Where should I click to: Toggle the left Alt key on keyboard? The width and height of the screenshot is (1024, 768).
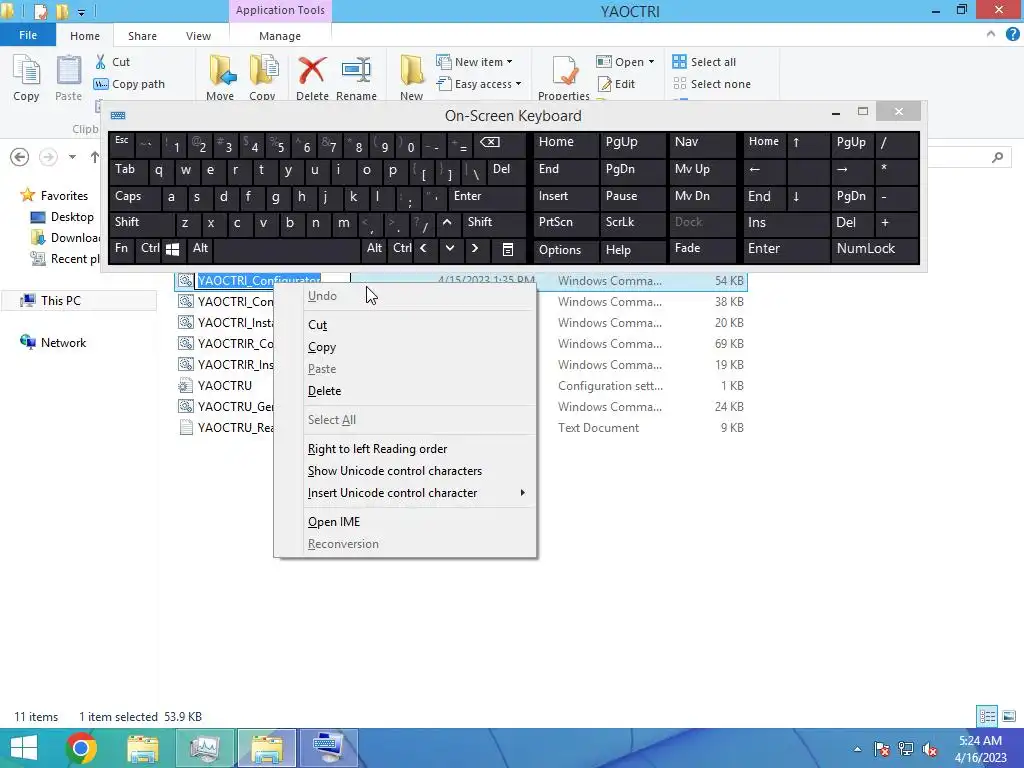point(200,249)
